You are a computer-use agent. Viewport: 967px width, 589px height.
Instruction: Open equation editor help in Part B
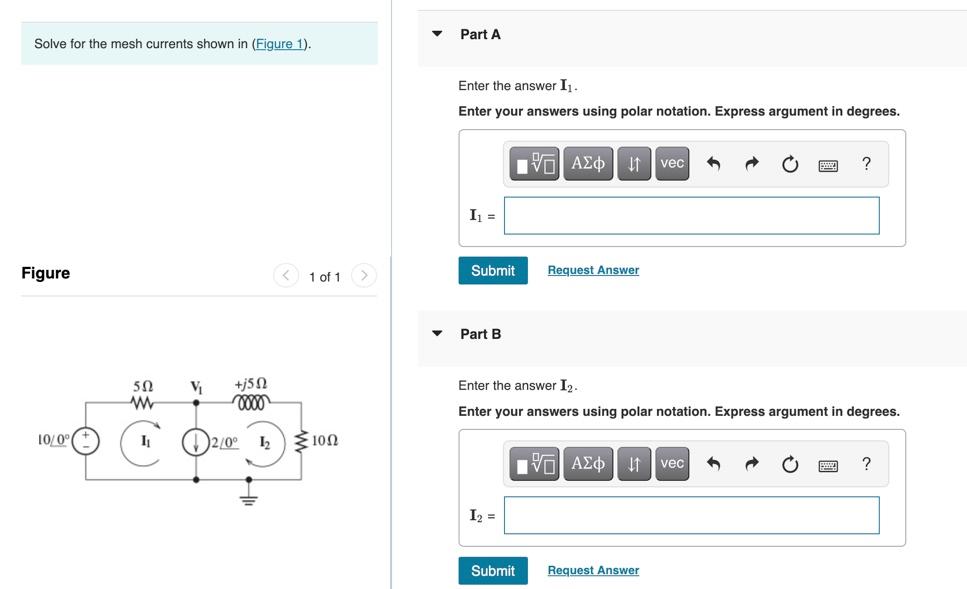pos(865,463)
